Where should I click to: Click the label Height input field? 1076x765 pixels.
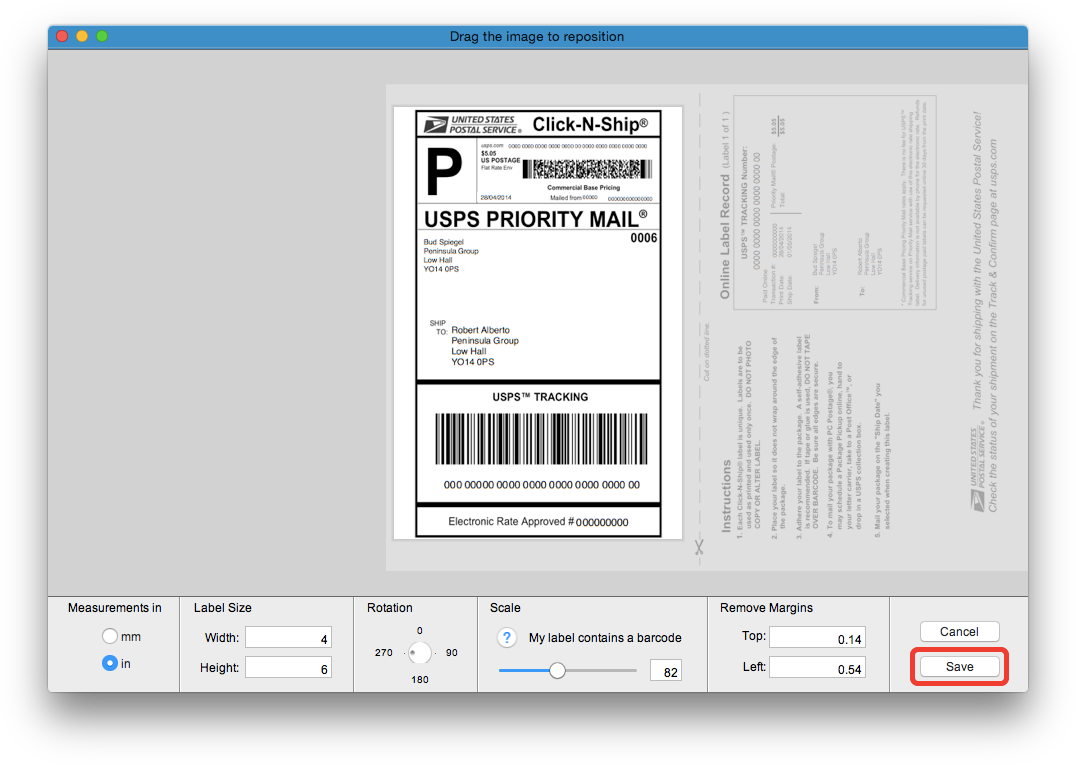pos(288,667)
